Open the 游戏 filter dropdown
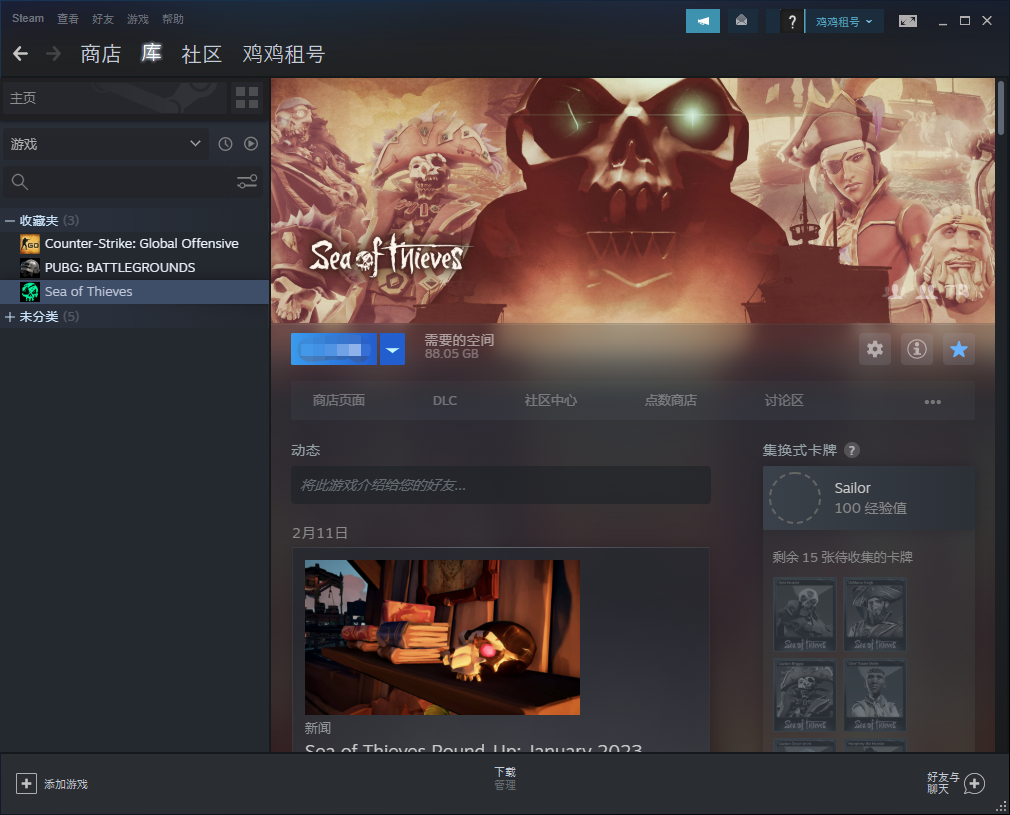The width and height of the screenshot is (1010, 815). (x=106, y=144)
